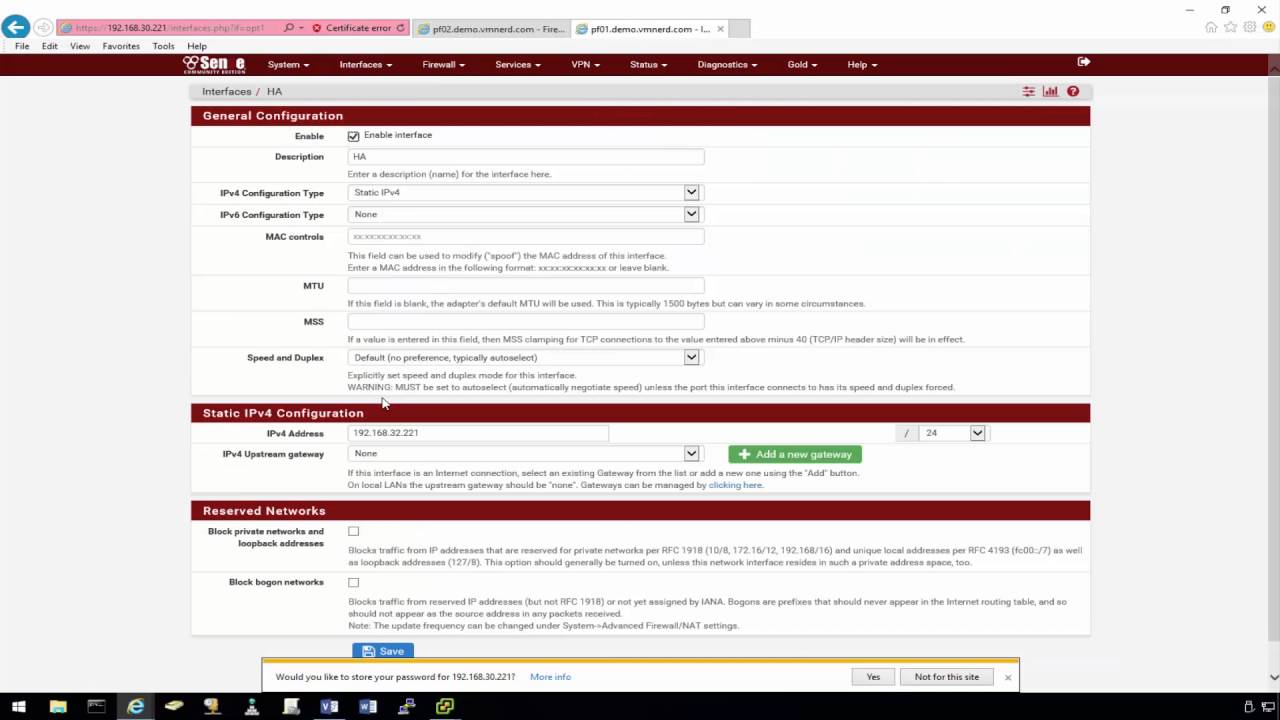Open the Status menu
Screen dimensions: 1280x720
(x=648, y=64)
